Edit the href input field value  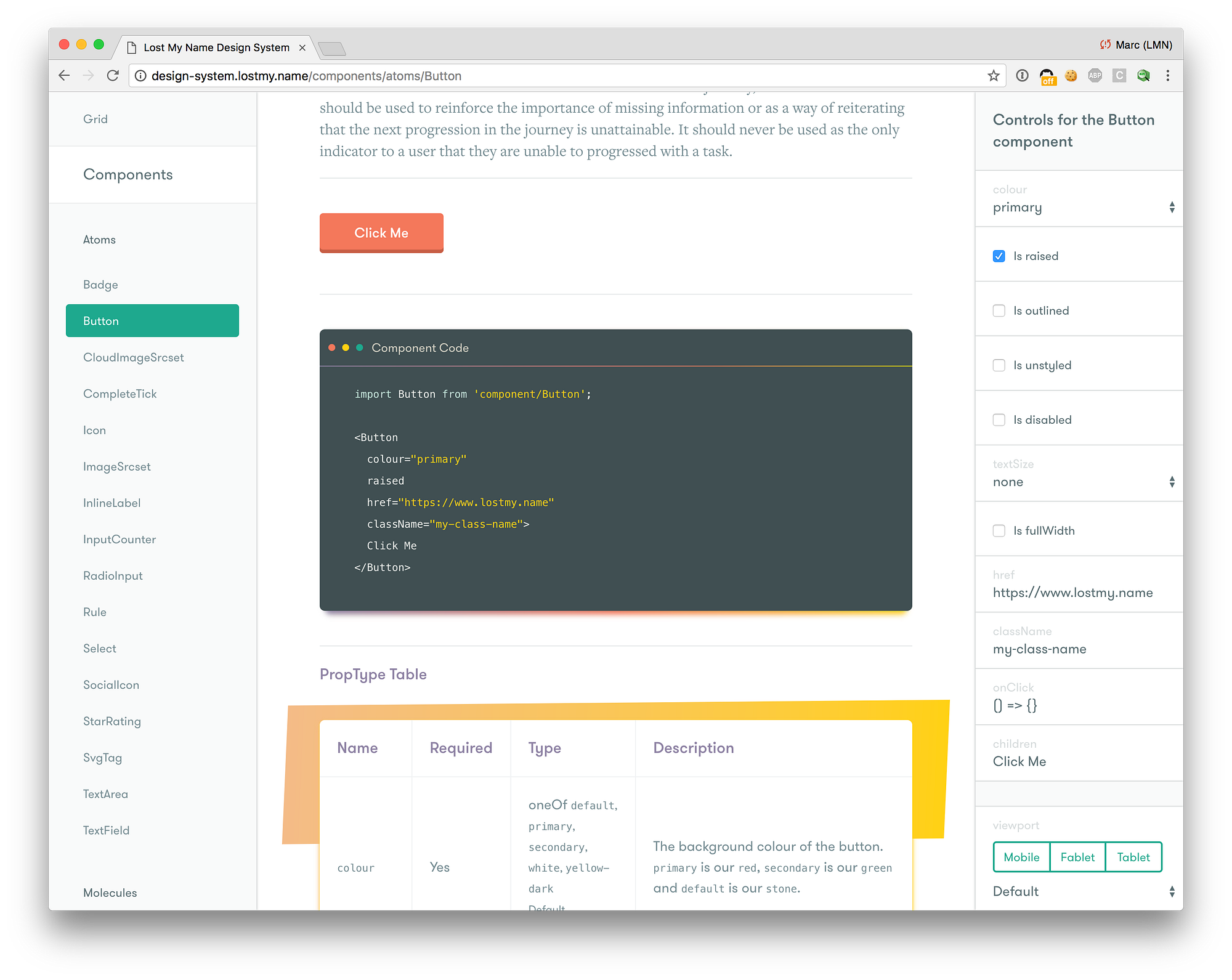point(1072,593)
